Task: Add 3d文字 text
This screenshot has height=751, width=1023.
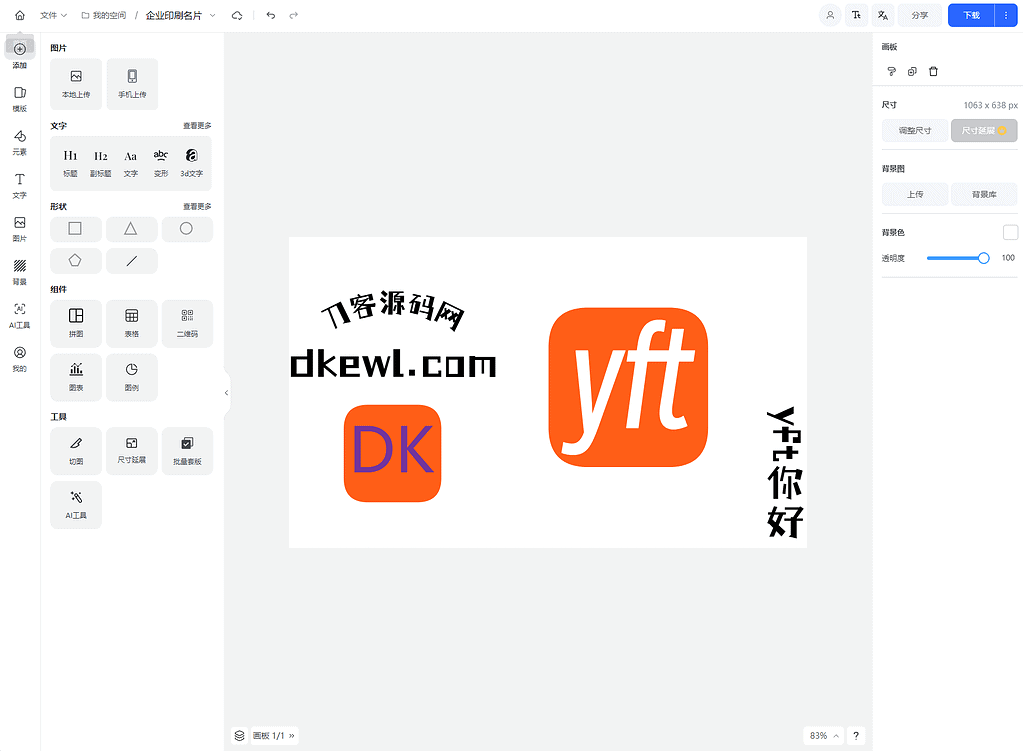Action: coord(192,163)
